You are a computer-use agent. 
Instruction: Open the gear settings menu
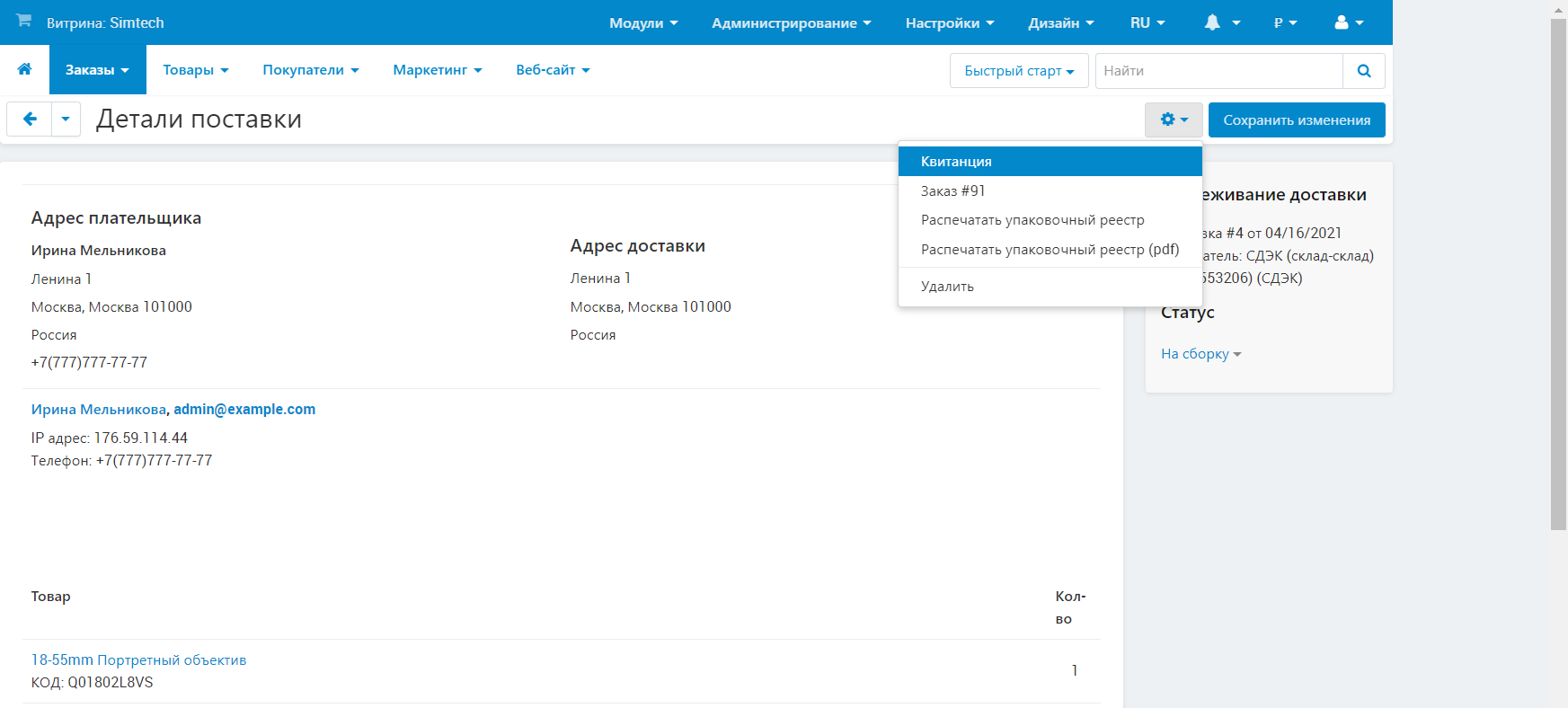[1173, 119]
